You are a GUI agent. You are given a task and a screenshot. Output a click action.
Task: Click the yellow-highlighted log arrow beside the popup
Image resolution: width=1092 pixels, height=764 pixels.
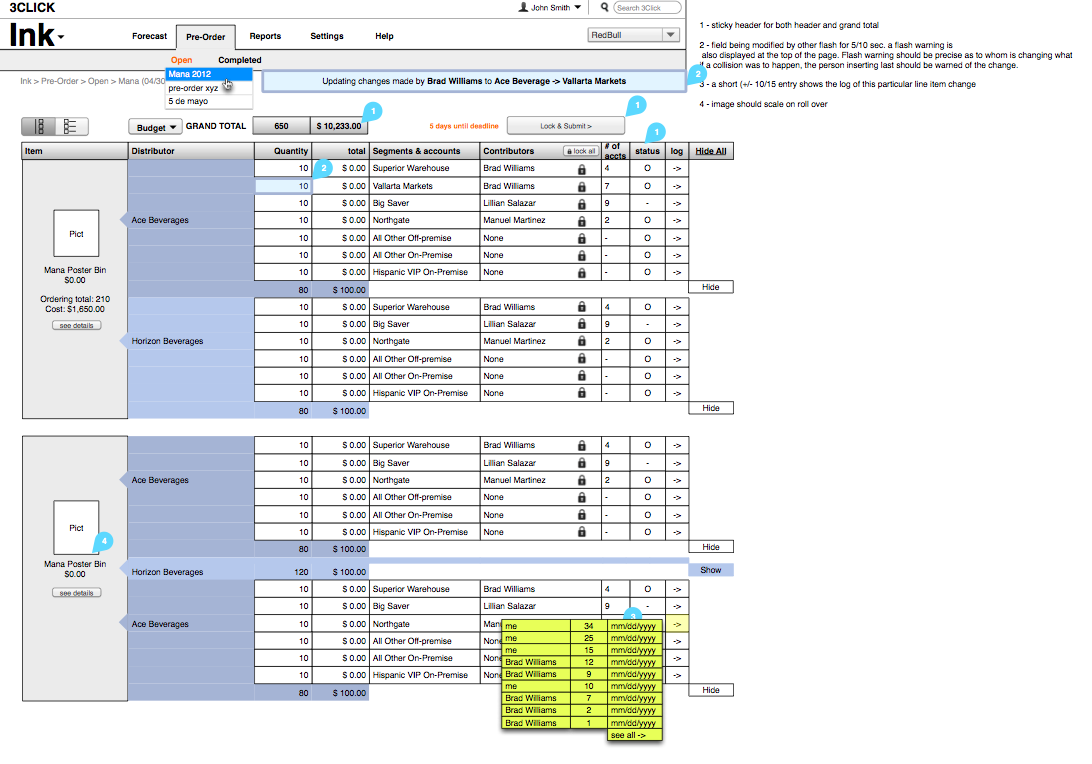[677, 624]
